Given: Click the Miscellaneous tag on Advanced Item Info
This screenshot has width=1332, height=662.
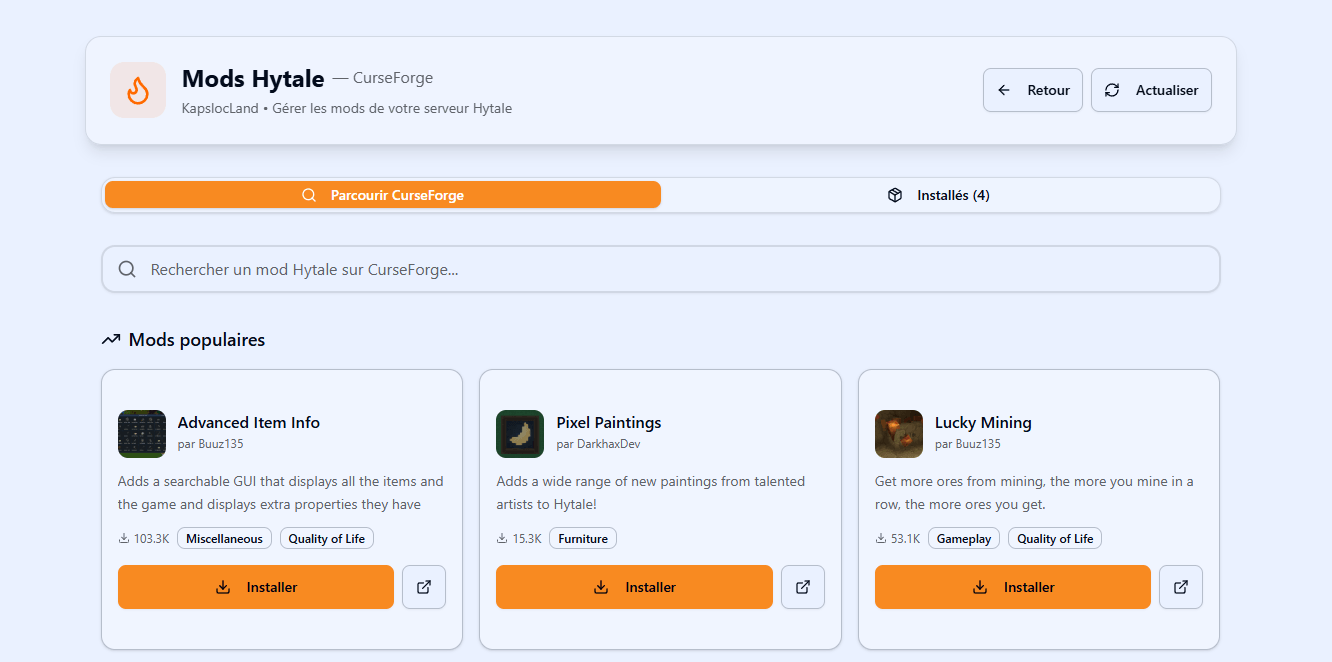Looking at the screenshot, I should click(x=224, y=539).
